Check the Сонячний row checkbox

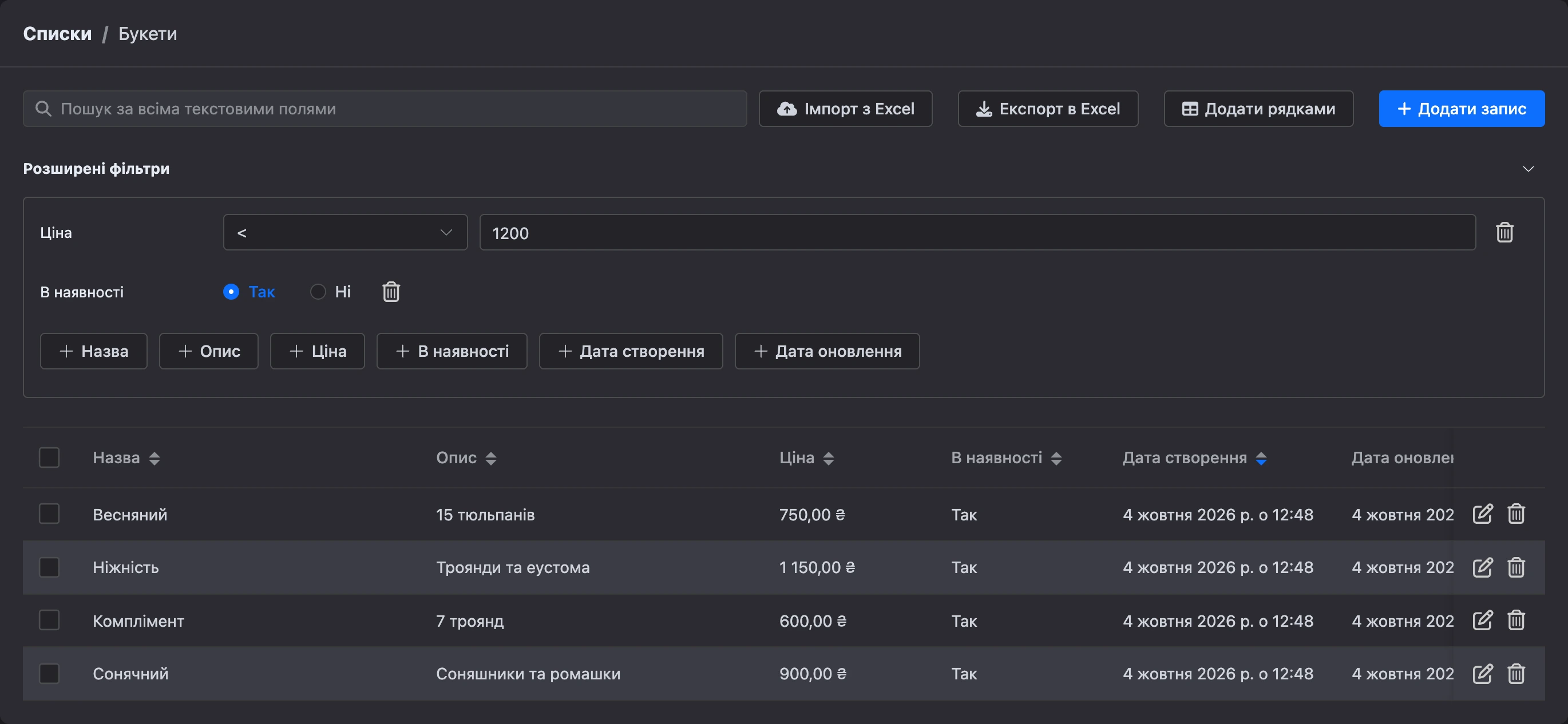point(49,674)
